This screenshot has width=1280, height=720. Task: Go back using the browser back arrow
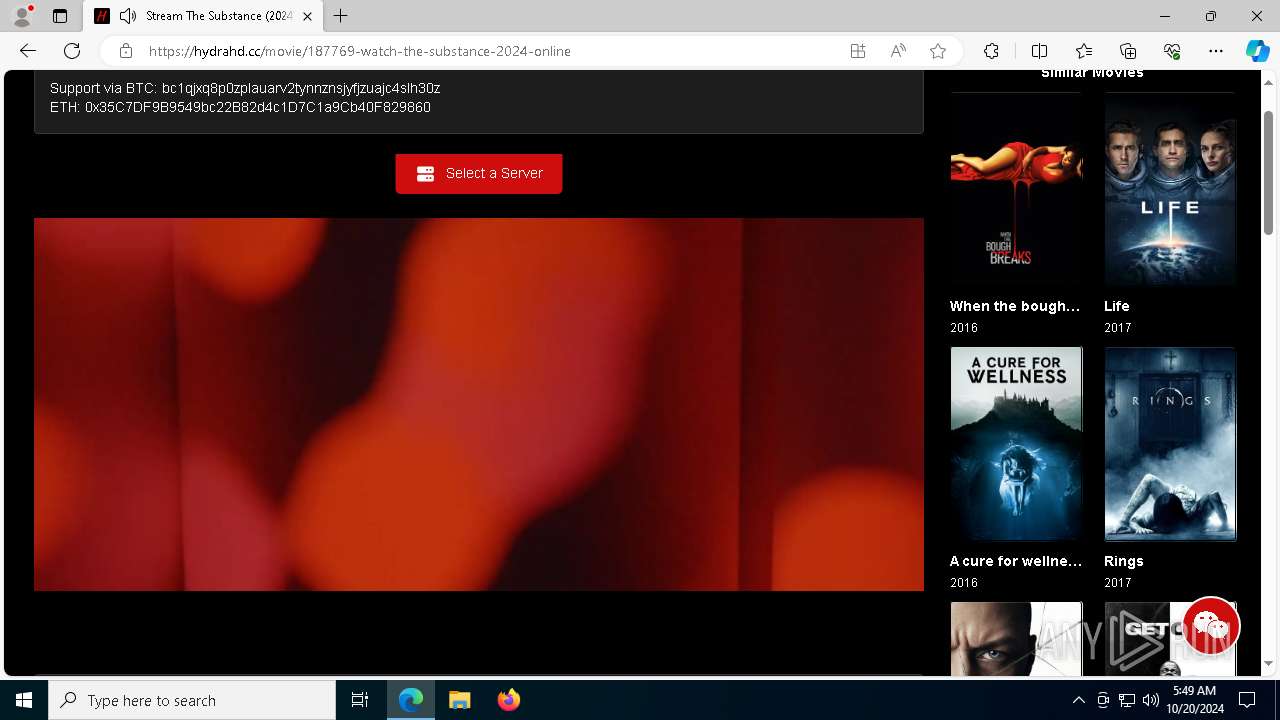[x=28, y=51]
